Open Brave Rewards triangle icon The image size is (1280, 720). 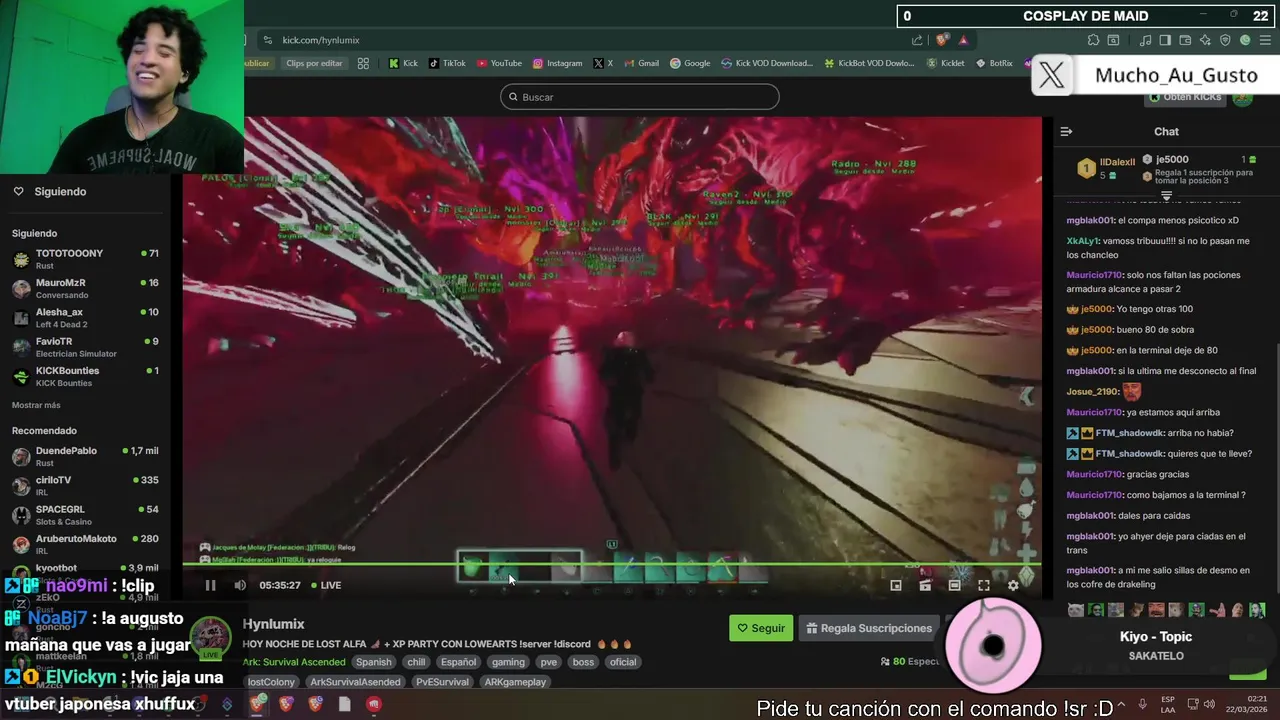pos(963,40)
